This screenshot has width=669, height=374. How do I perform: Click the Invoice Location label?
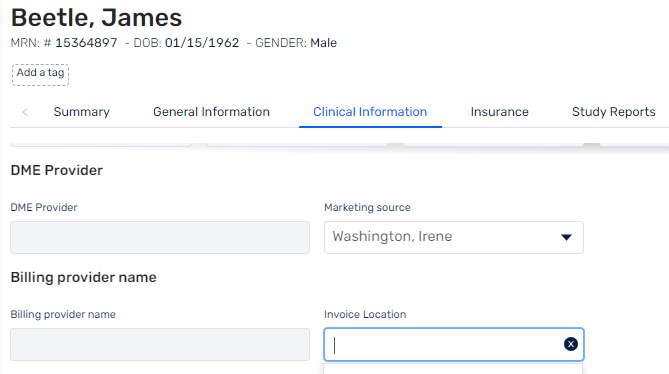tap(365, 315)
